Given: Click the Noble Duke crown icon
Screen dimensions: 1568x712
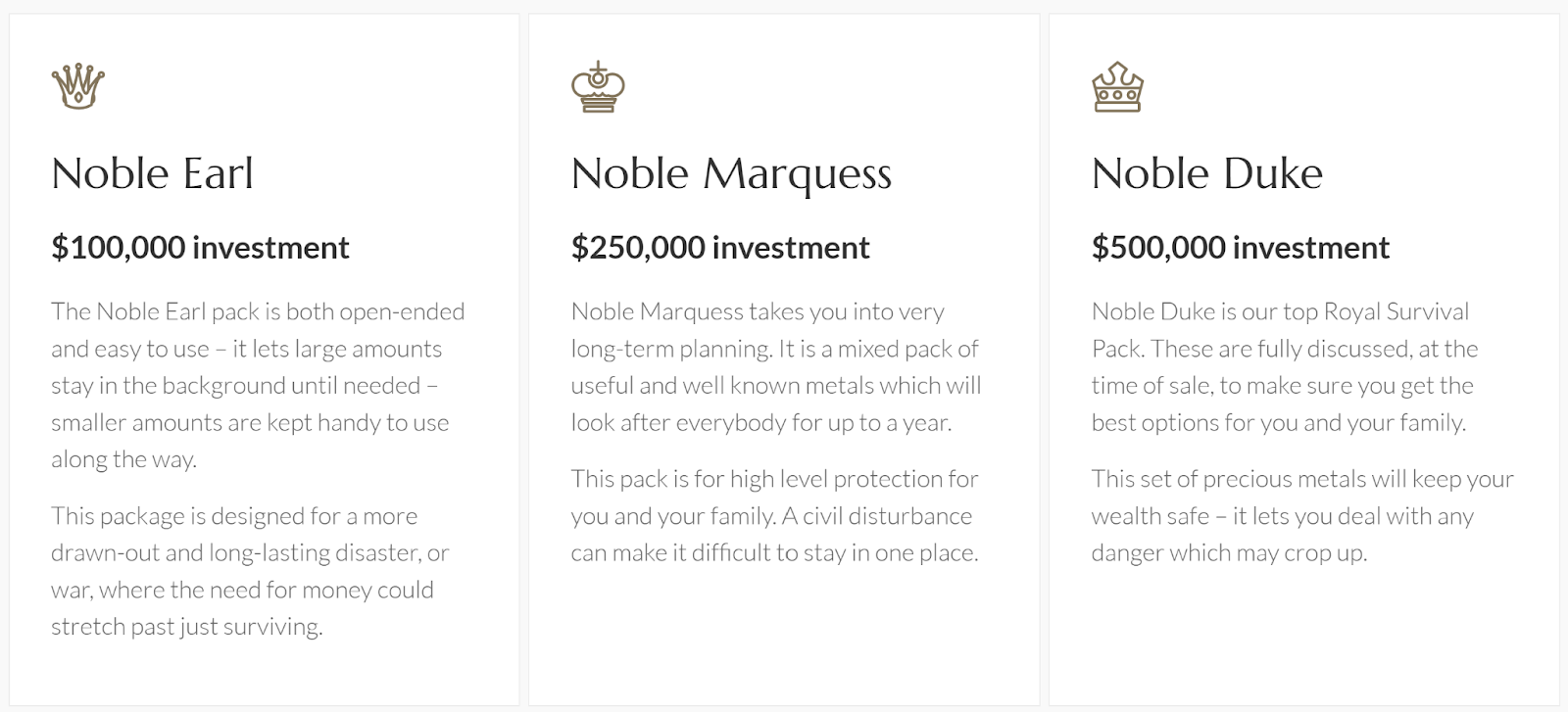Looking at the screenshot, I should pos(1117,86).
